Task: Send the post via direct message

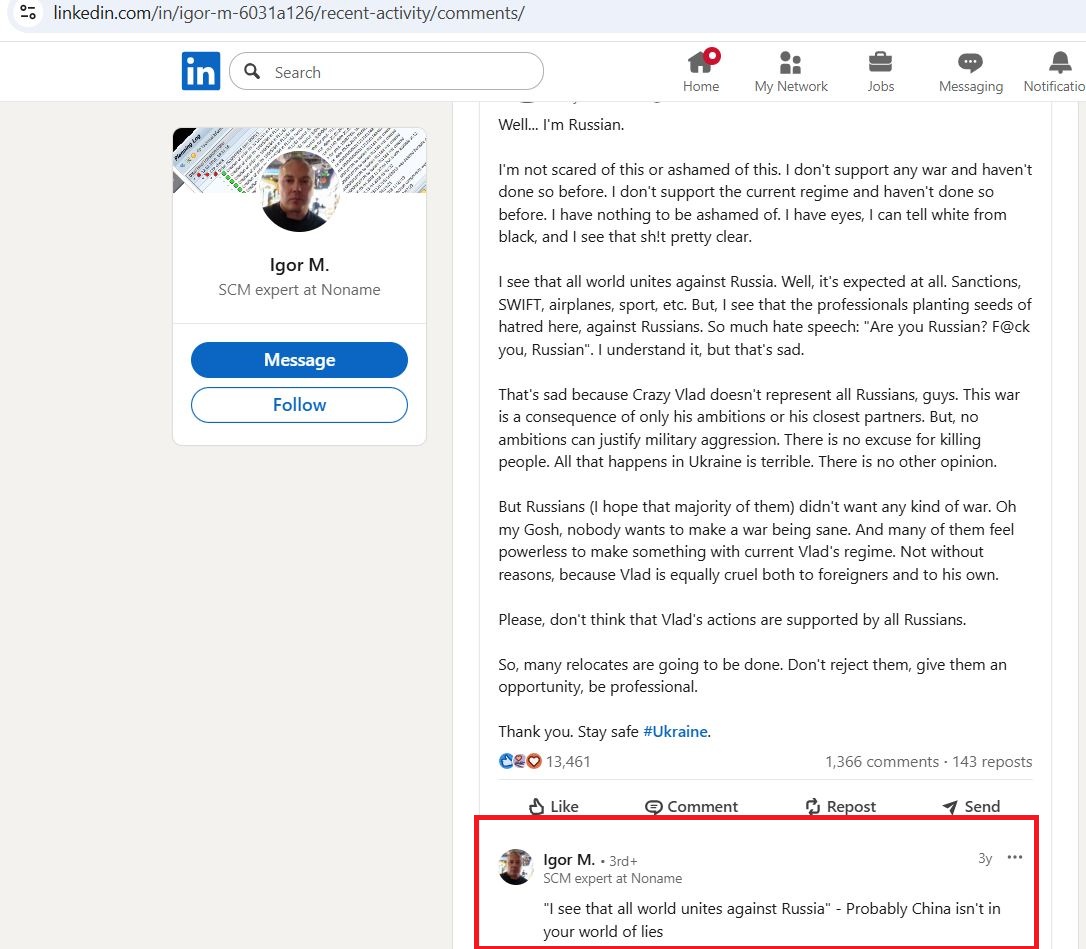Action: 970,806
